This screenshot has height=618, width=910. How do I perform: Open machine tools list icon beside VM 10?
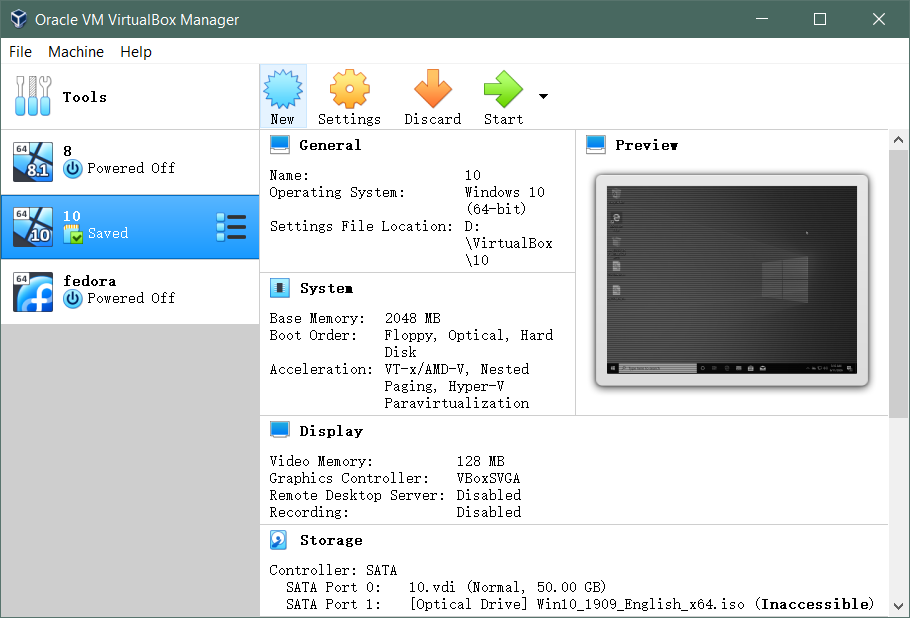coord(231,227)
